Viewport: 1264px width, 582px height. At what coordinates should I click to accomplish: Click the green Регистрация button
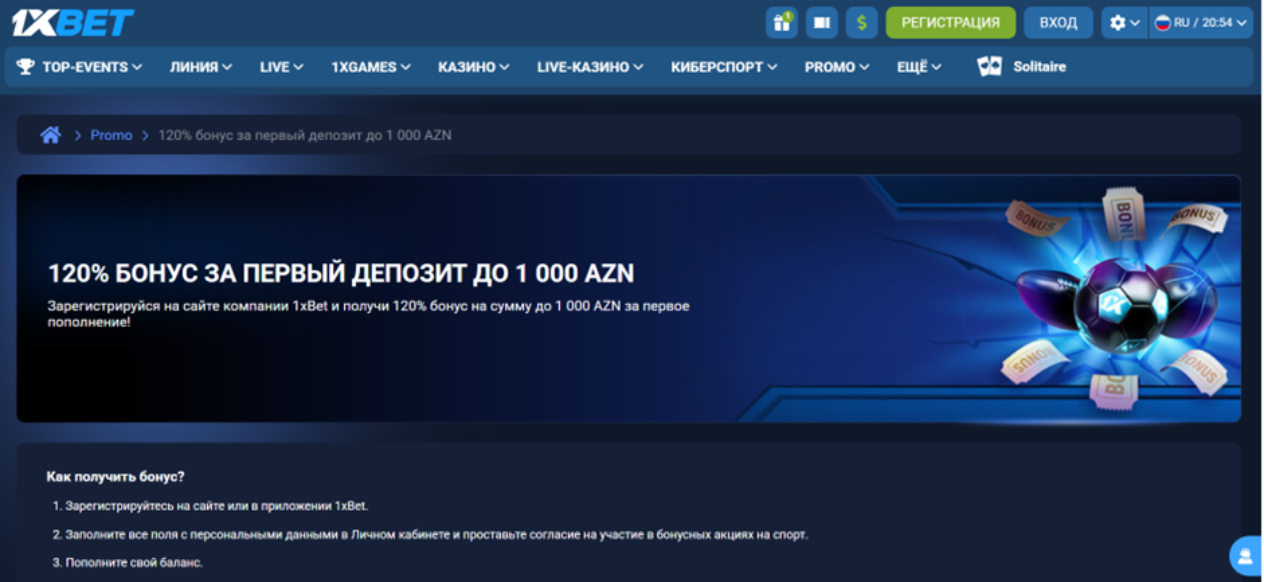point(950,22)
